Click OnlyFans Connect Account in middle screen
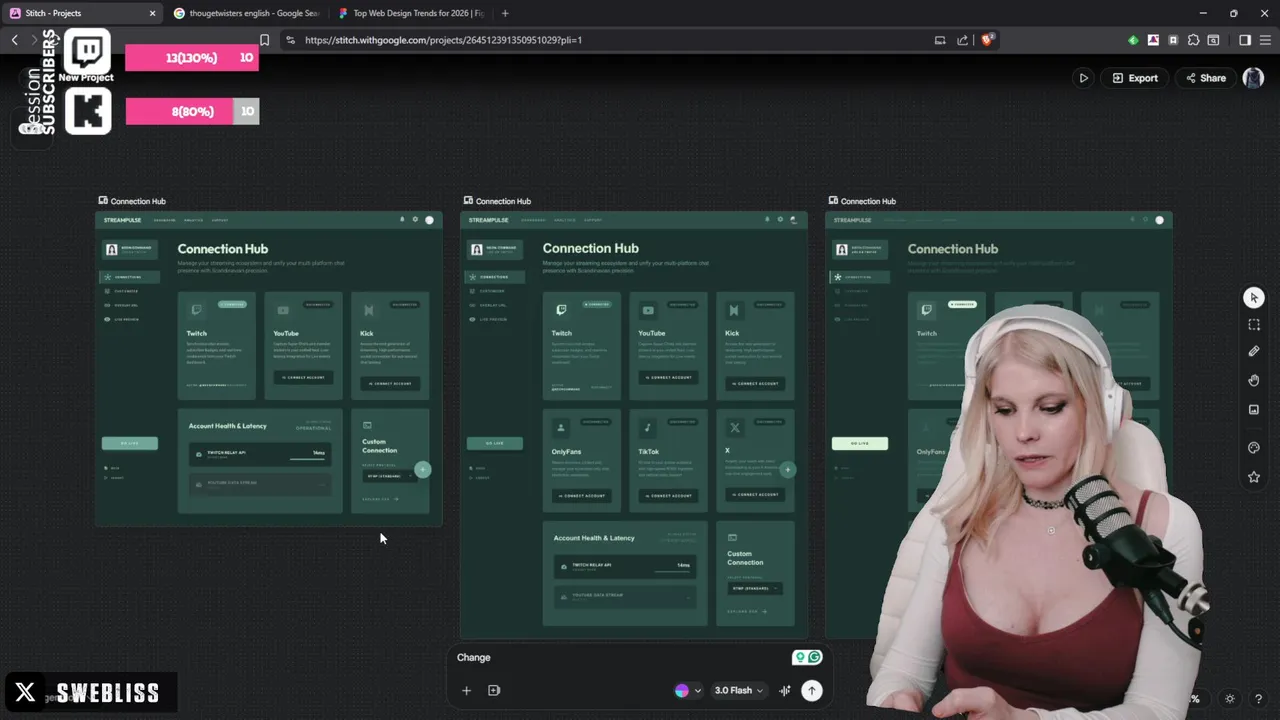 pos(582,495)
